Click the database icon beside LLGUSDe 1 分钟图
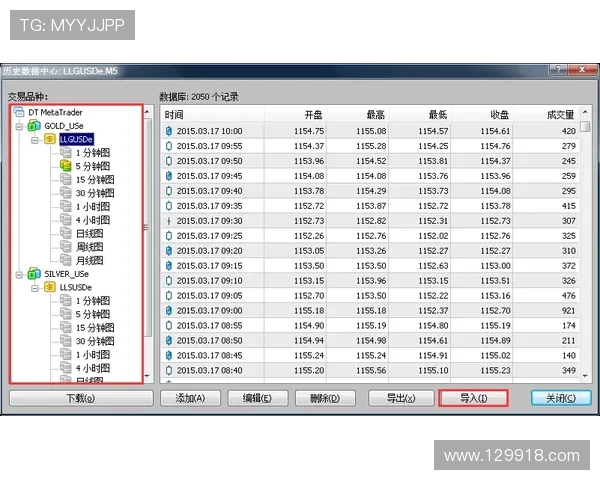 click(x=65, y=152)
